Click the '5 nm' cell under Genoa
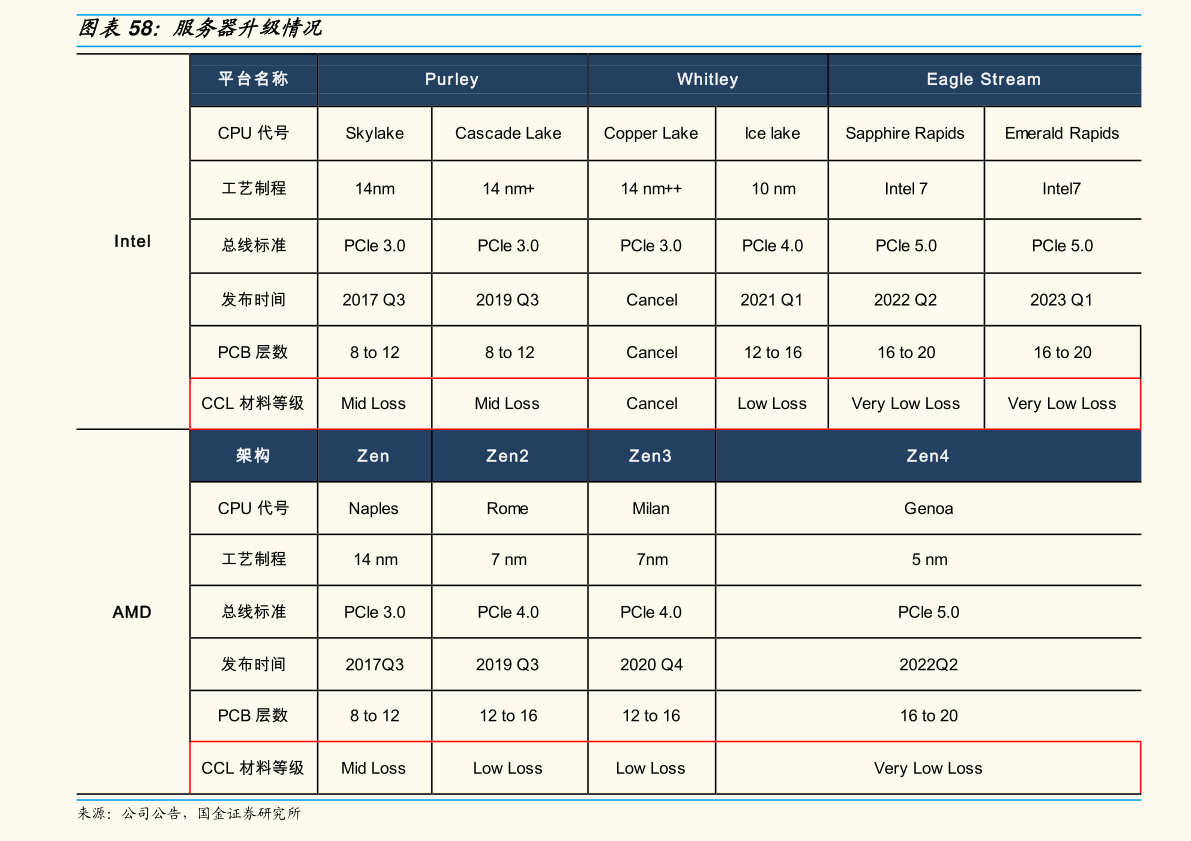Screen dimensions: 1191x841 929,560
